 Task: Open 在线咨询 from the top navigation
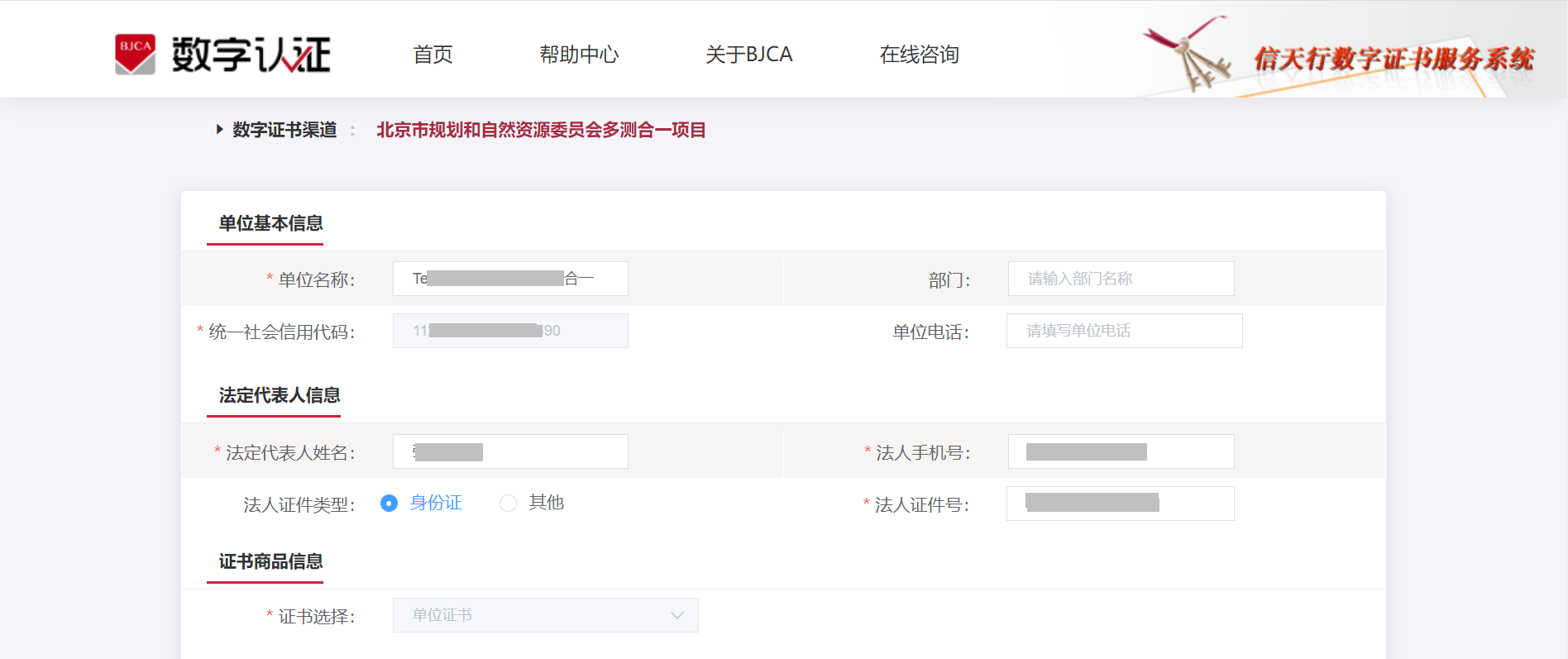(919, 55)
